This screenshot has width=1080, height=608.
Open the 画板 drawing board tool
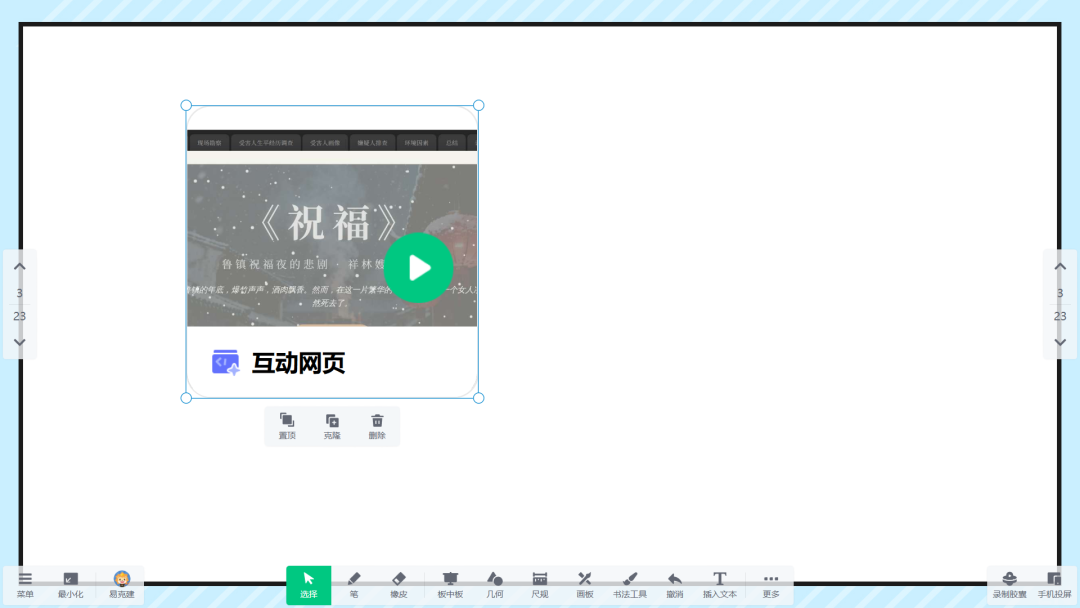[585, 585]
